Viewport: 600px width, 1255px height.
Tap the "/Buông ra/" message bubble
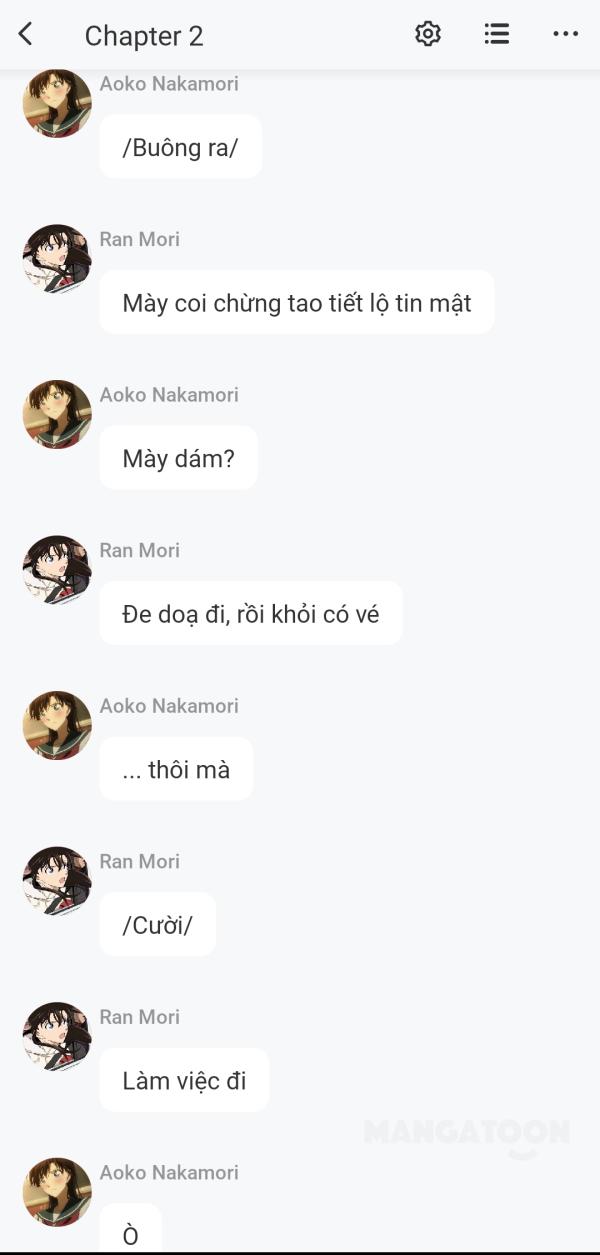[180, 147]
